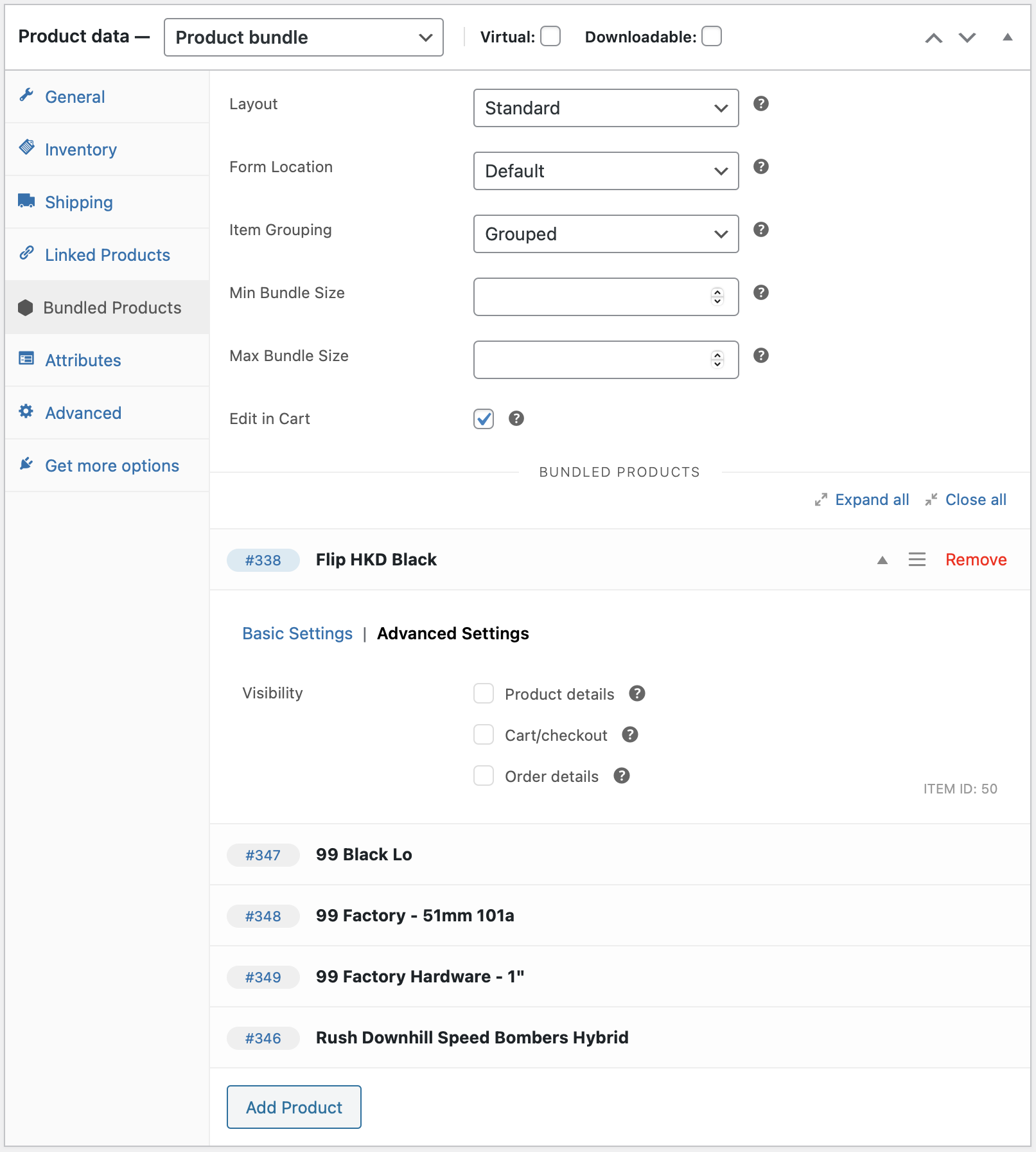Click the Attributes icon in sidebar
Image resolution: width=1036 pixels, height=1152 pixels.
pyautogui.click(x=26, y=360)
